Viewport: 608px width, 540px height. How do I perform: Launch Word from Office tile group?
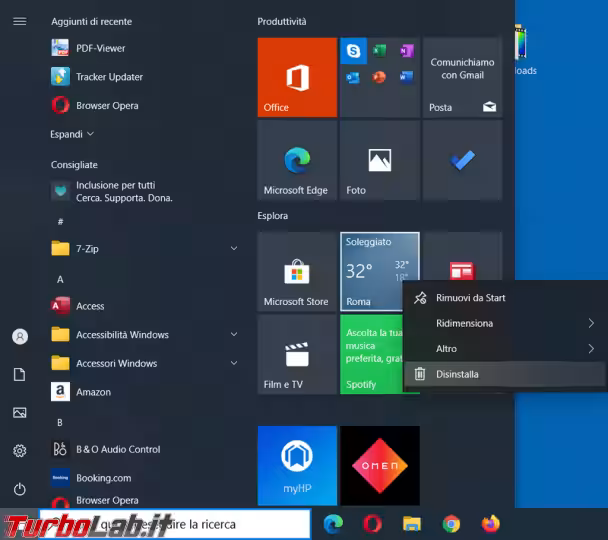pos(406,77)
